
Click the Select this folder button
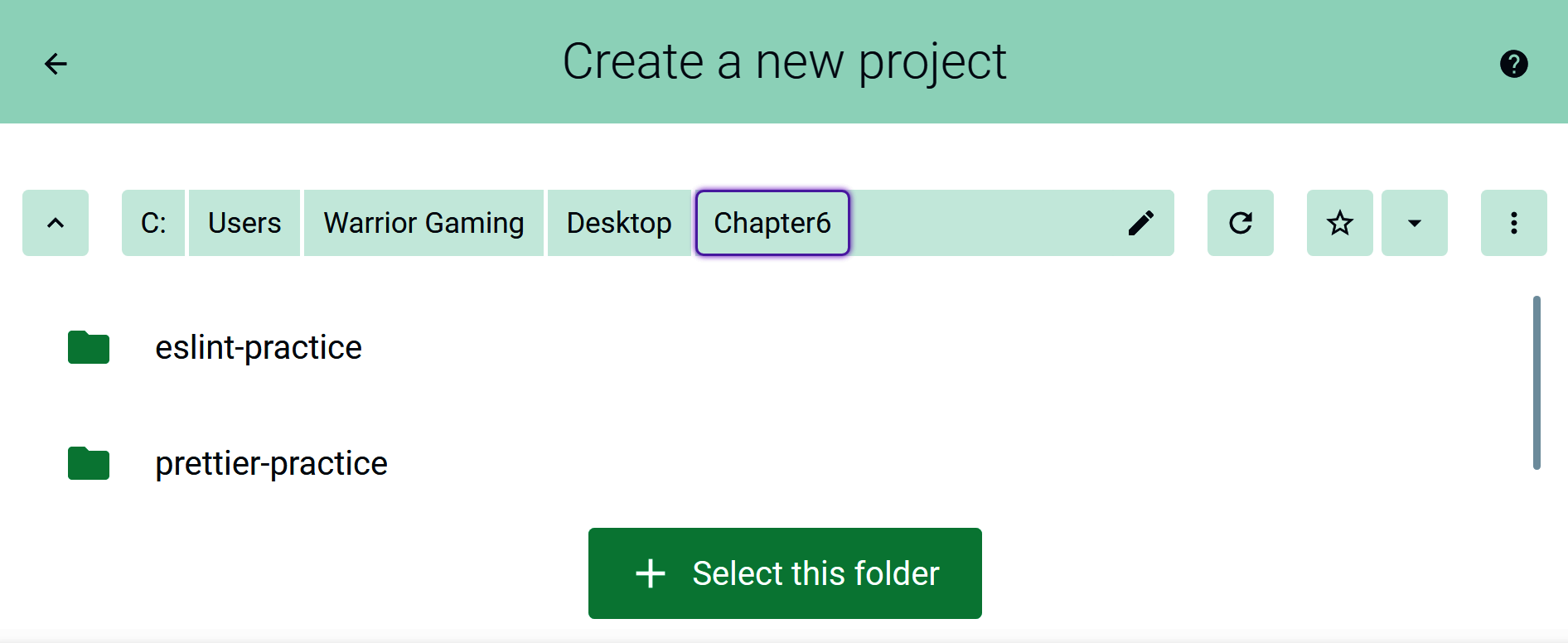point(785,573)
